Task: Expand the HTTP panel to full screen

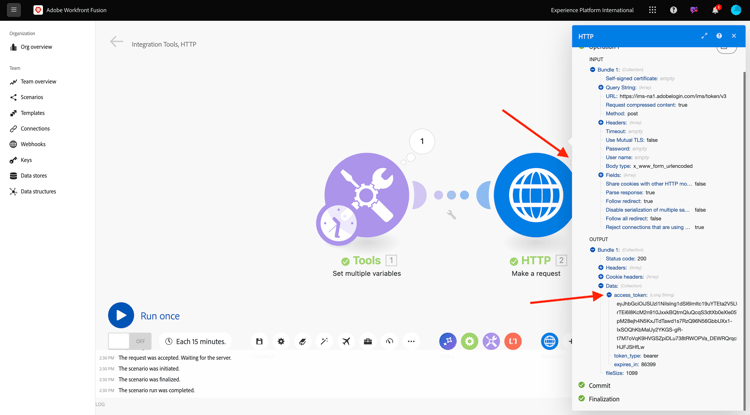Action: pos(704,36)
